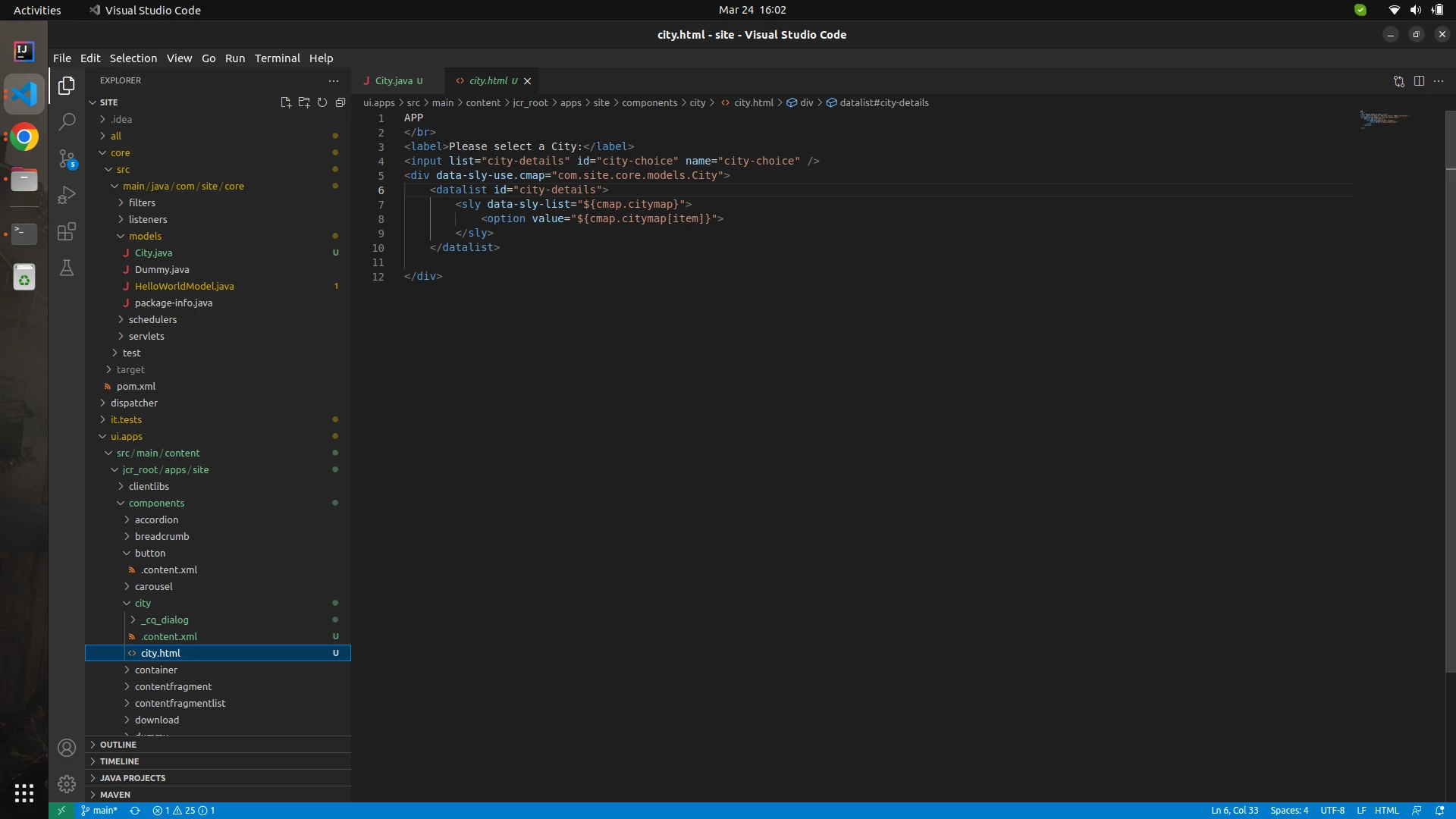1456x819 pixels.
Task: Split the editor to the right
Action: 1419,81
